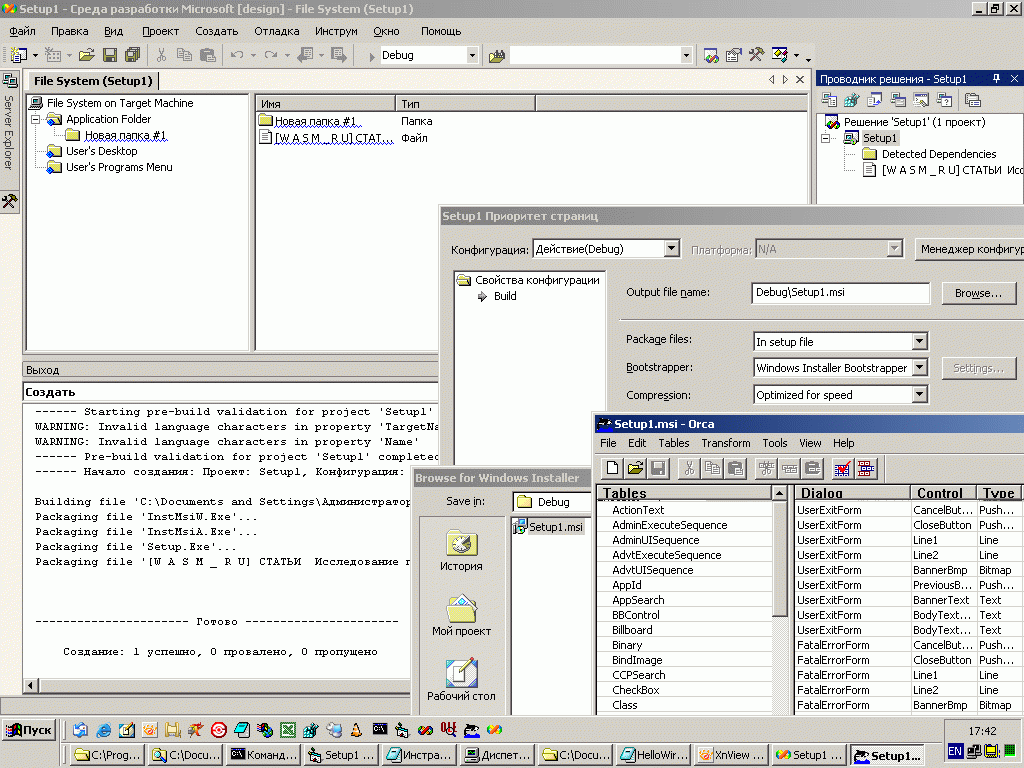Viewport: 1024px width, 768px height.
Task: Click the Save All toolbar icon
Action: [133, 56]
